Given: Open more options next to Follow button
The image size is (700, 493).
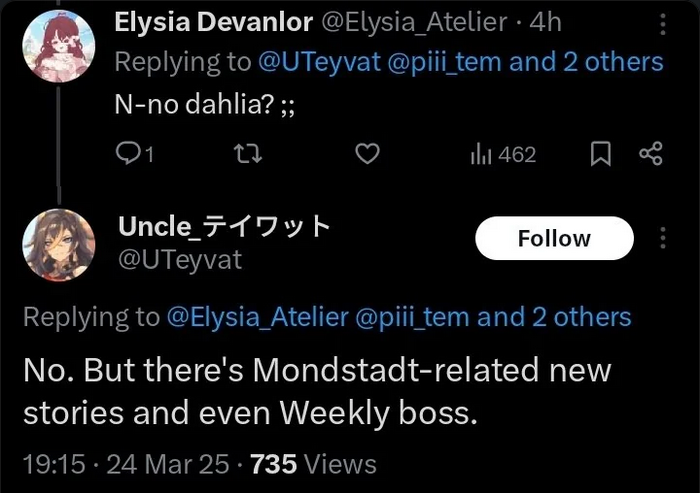Looking at the screenshot, I should click(x=661, y=238).
